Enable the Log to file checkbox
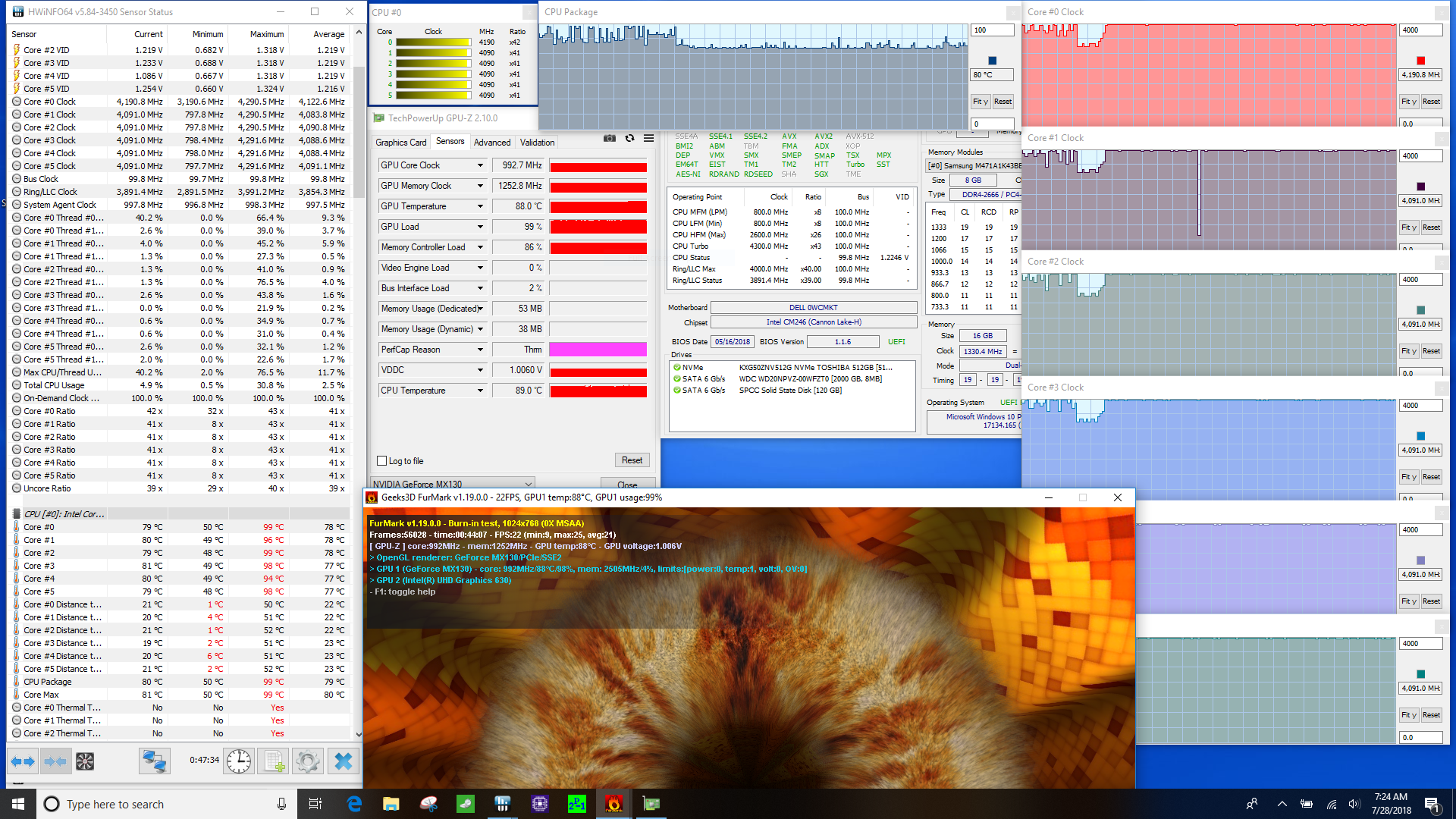 pyautogui.click(x=382, y=461)
